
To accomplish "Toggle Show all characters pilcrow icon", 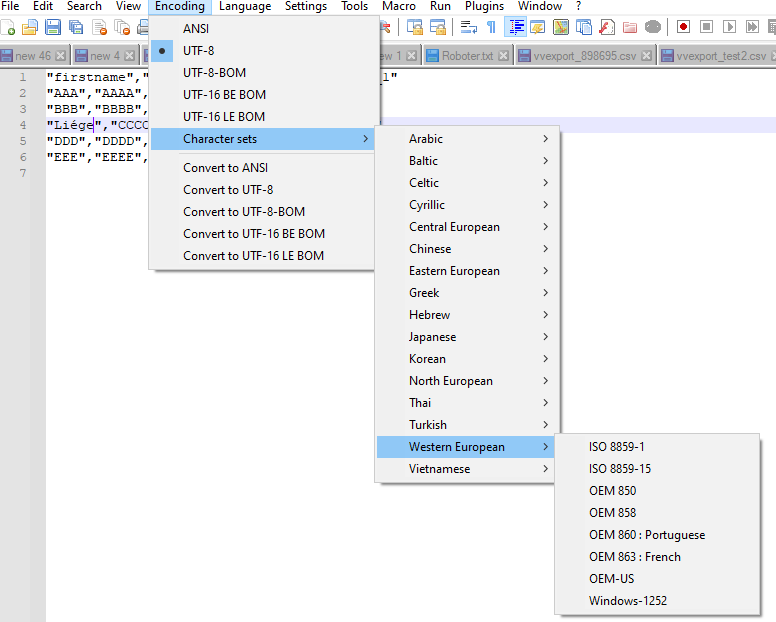I will tap(491, 27).
